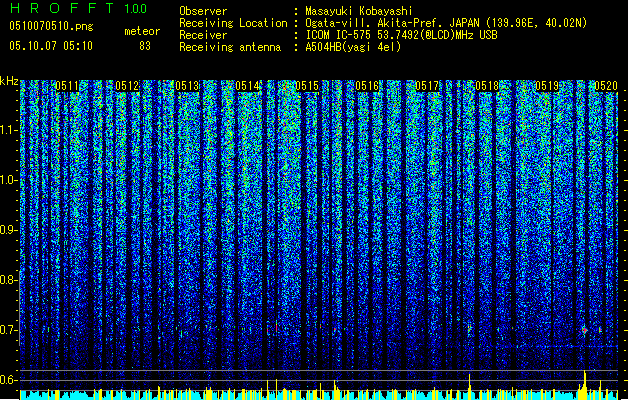Select the file name 0510070510.png
The image size is (629, 400).
(51, 26)
